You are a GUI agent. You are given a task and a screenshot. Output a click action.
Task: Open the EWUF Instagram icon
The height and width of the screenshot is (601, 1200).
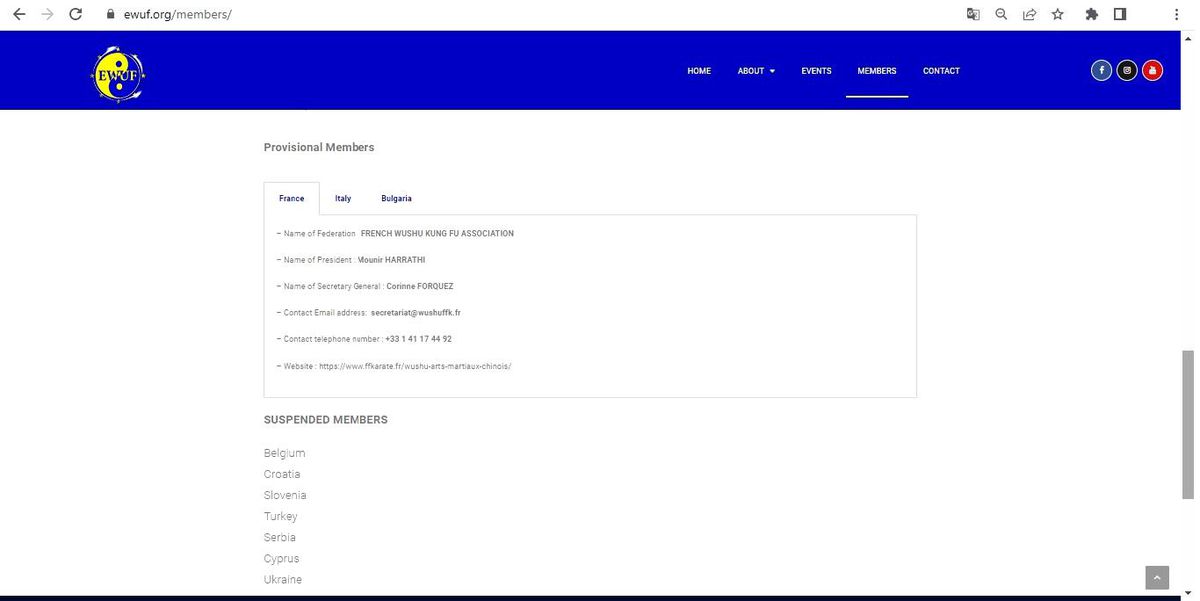1127,71
